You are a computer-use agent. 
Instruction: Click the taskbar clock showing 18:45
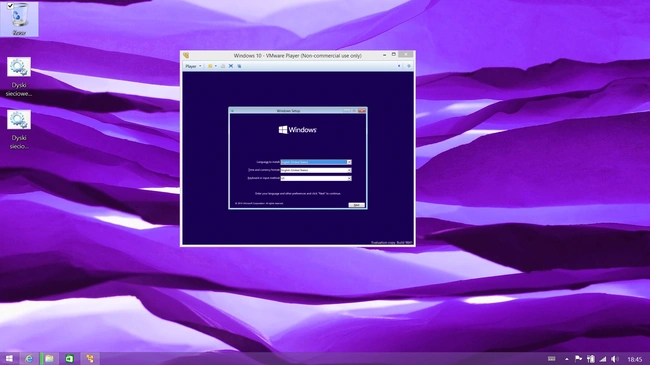[635, 359]
